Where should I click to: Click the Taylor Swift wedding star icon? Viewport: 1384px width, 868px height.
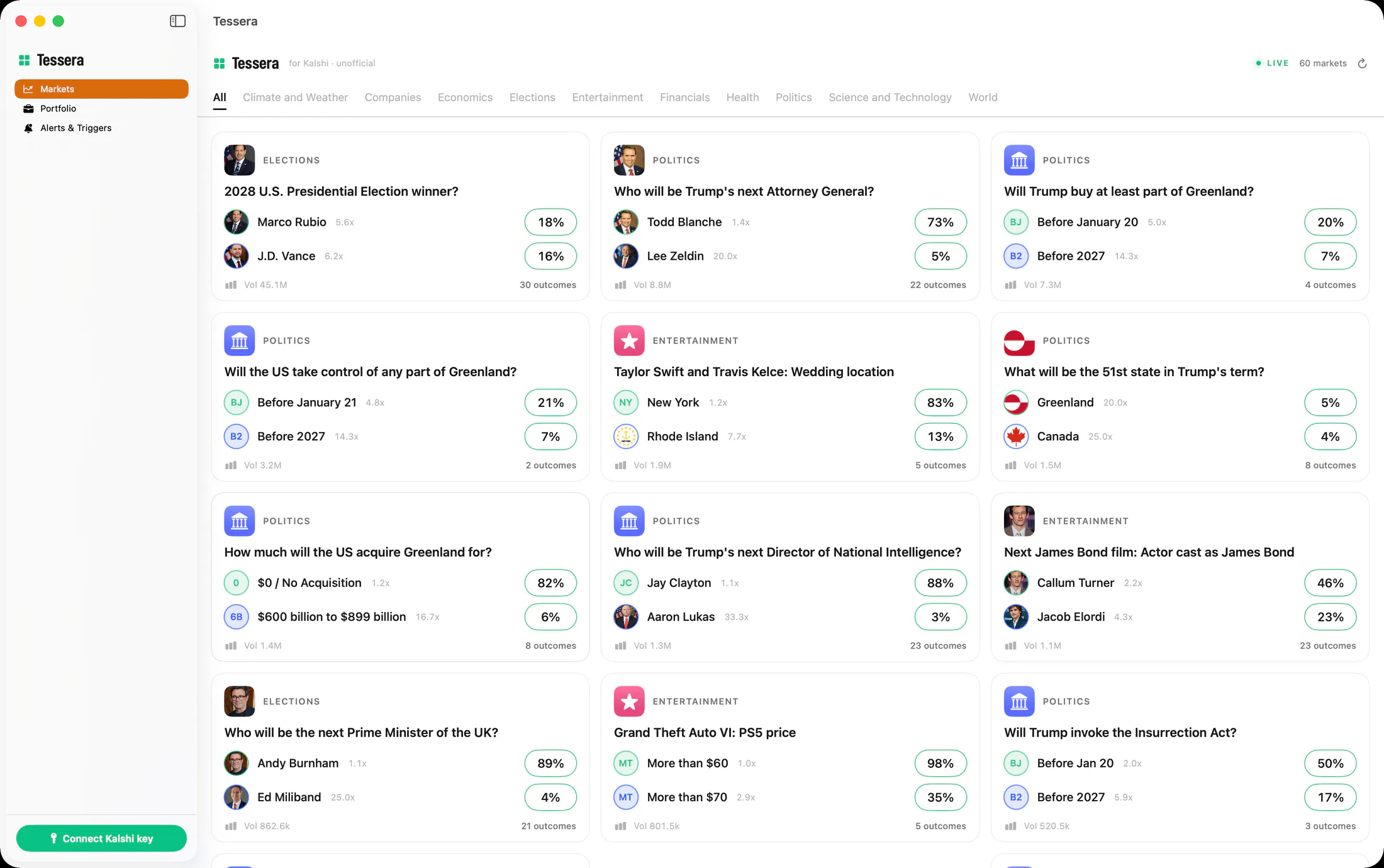(x=629, y=341)
